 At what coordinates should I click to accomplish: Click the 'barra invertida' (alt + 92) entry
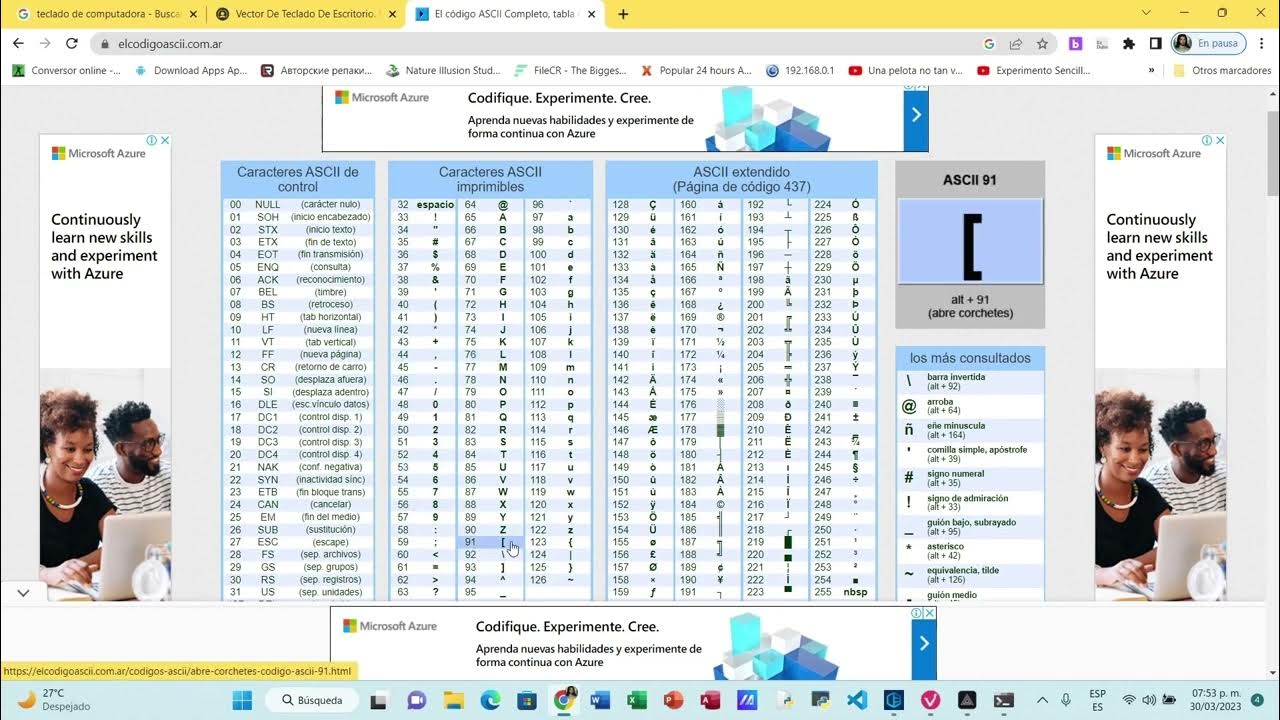click(970, 381)
